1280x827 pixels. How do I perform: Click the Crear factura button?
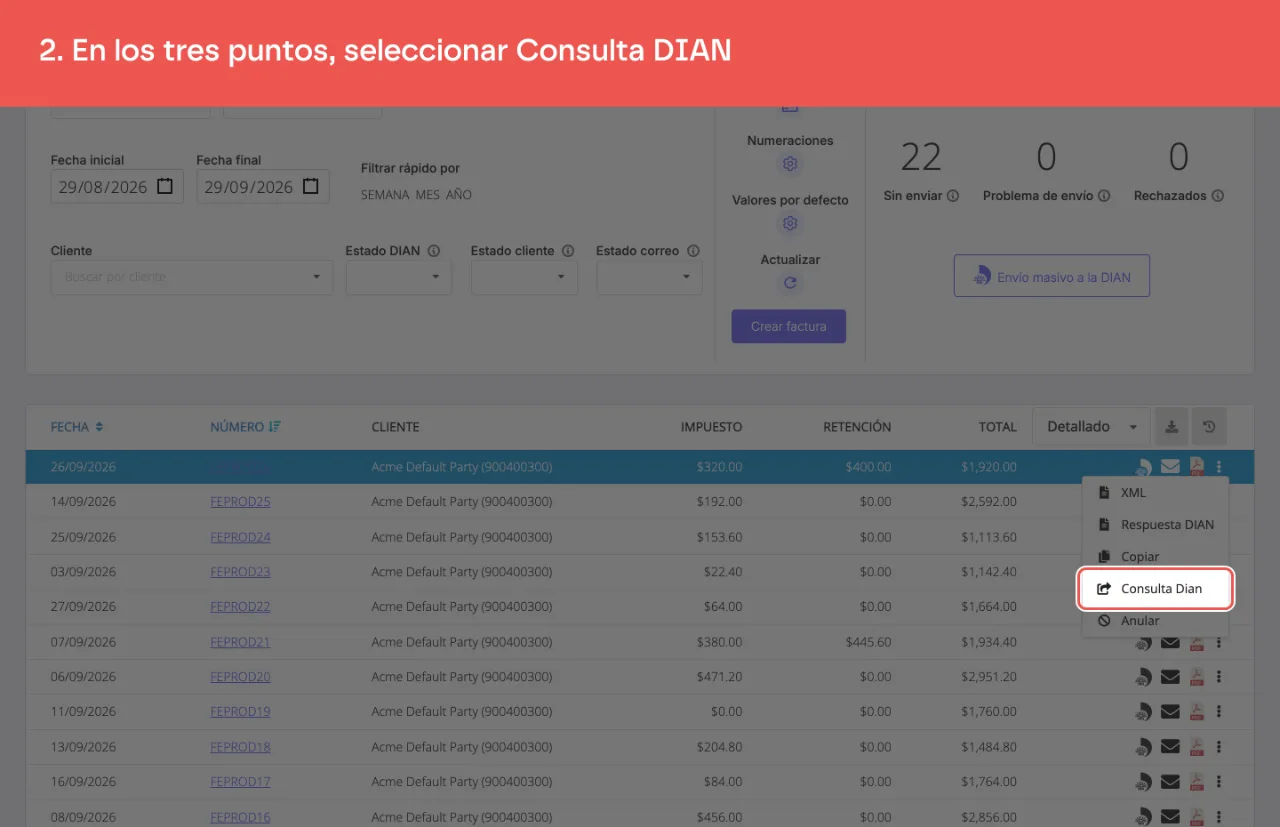[x=789, y=327]
